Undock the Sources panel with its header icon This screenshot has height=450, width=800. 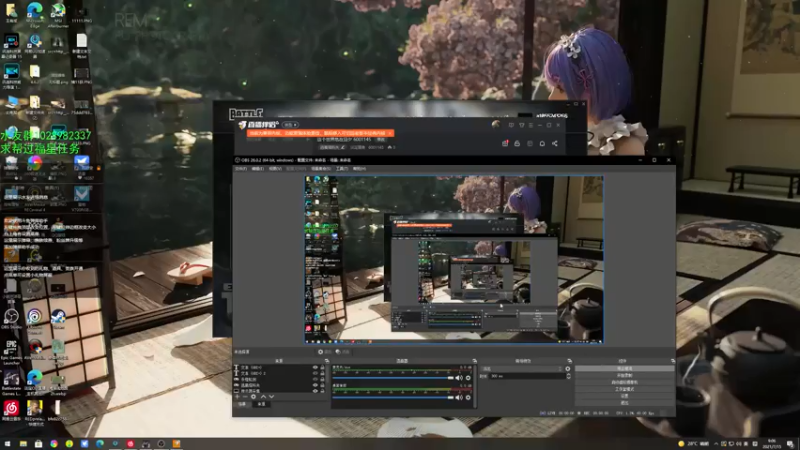327,361
